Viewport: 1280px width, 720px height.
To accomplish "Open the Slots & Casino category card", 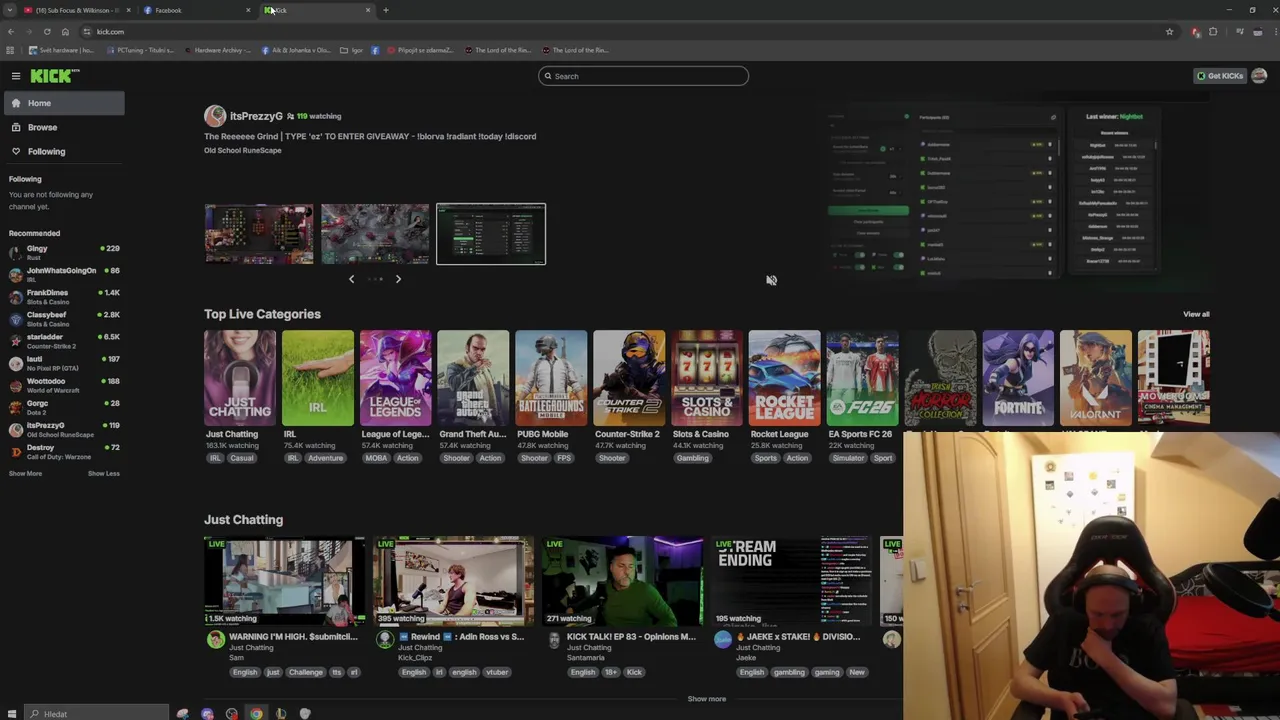I will coord(707,378).
